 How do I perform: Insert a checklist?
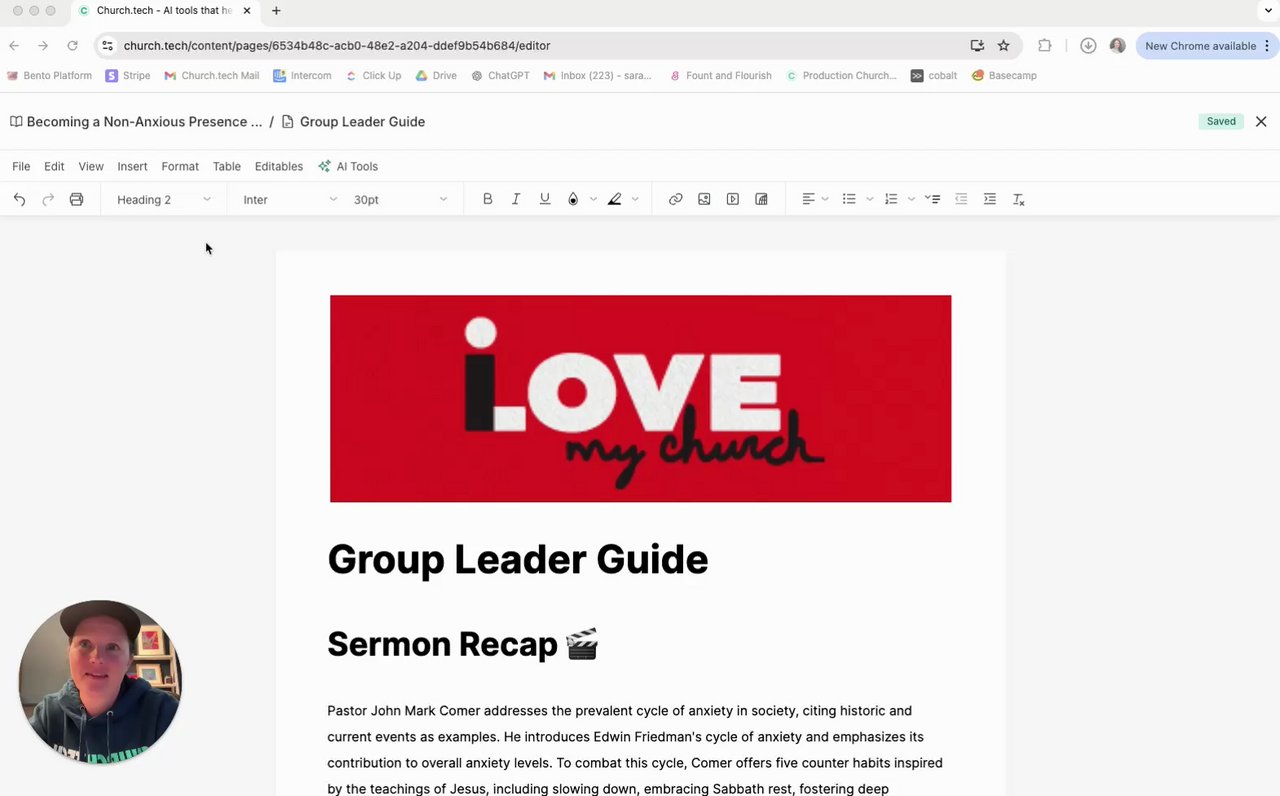(933, 199)
